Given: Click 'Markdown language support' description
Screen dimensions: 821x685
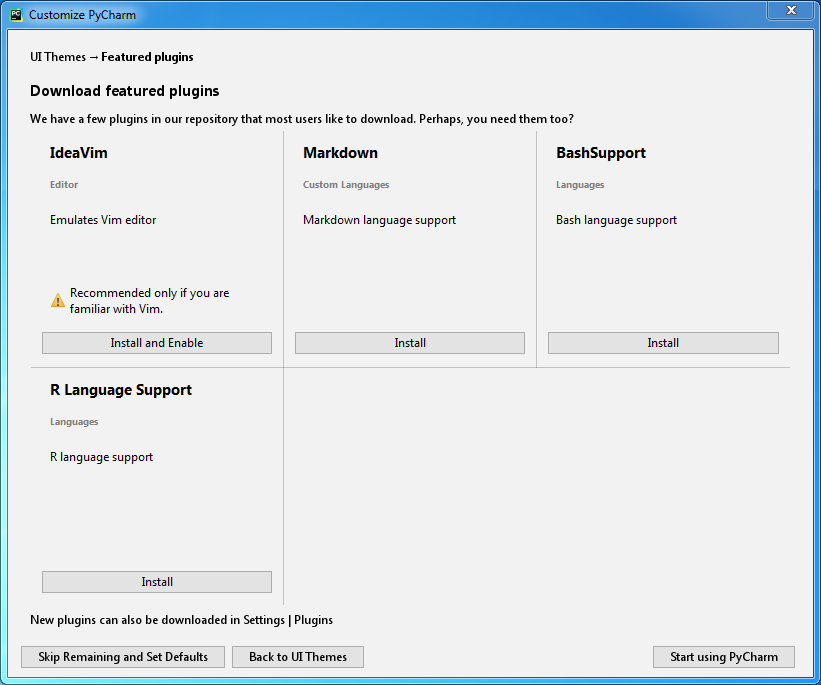Looking at the screenshot, I should tap(380, 220).
